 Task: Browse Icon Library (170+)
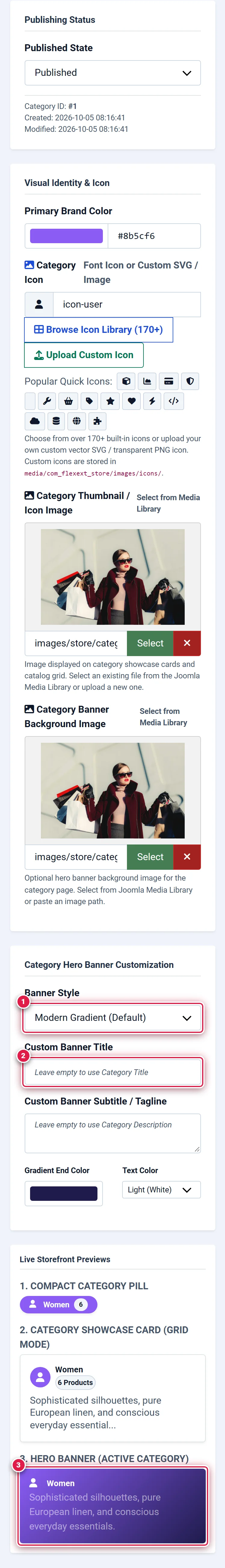99,329
